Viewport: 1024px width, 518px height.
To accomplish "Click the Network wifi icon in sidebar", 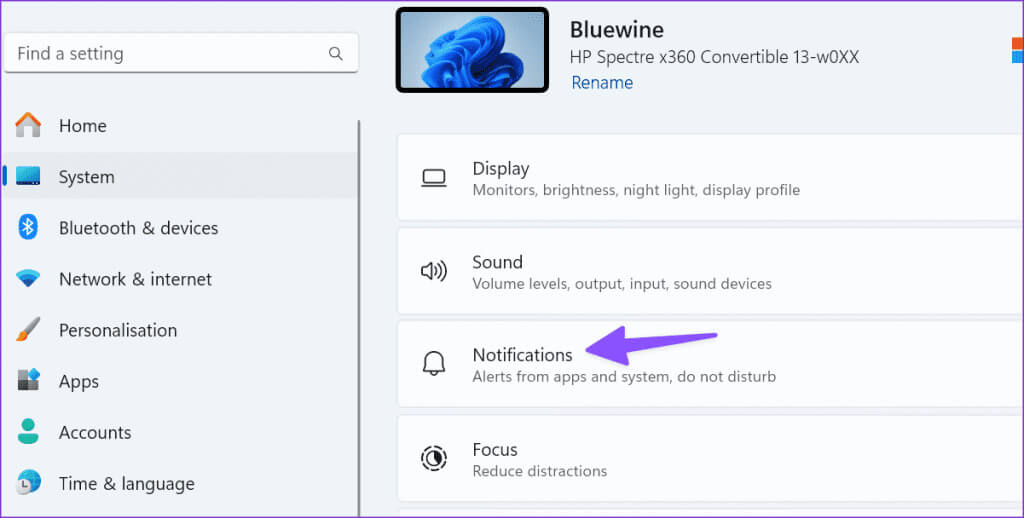I will coord(28,279).
